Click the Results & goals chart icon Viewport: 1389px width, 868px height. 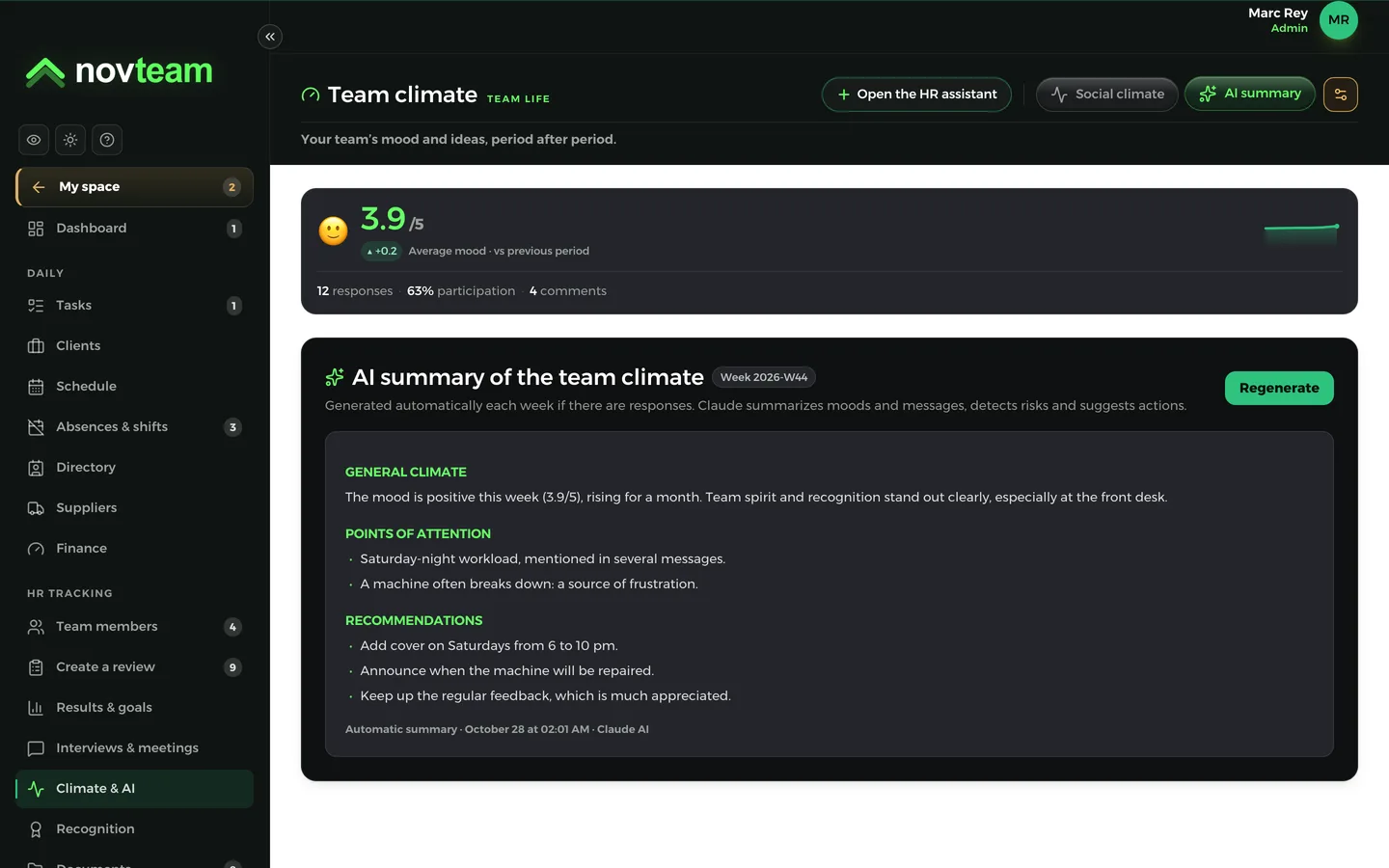pos(36,708)
